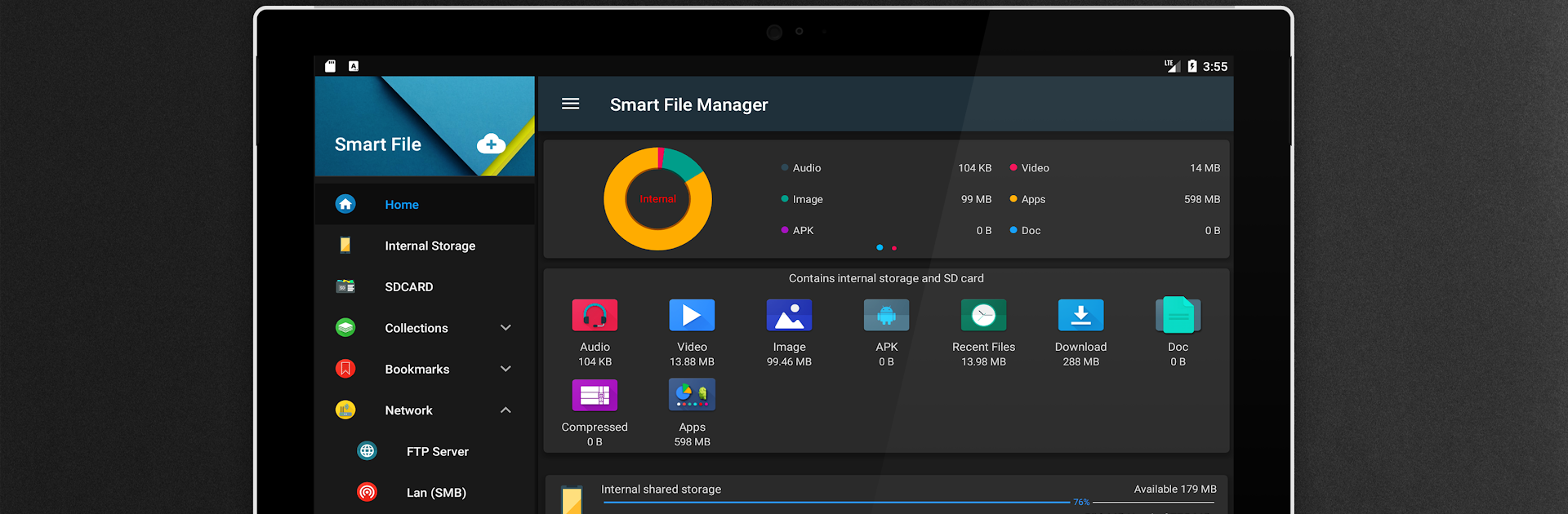
Task: Click the Home sidebar icon
Action: pos(345,204)
